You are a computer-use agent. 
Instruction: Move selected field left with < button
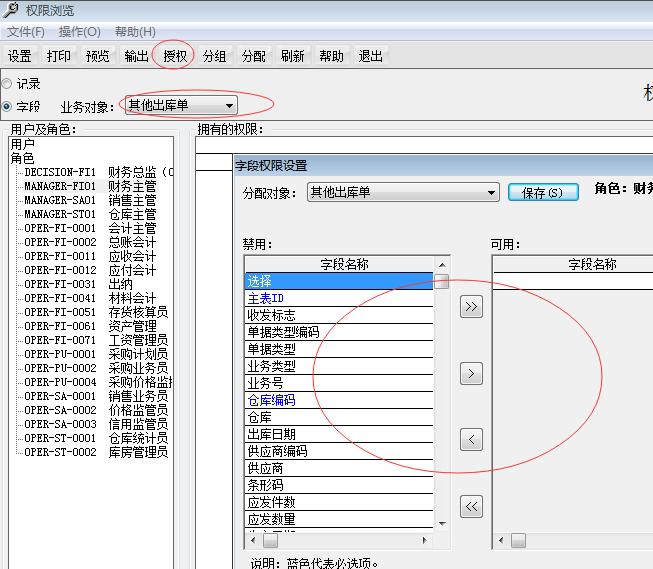coord(471,439)
